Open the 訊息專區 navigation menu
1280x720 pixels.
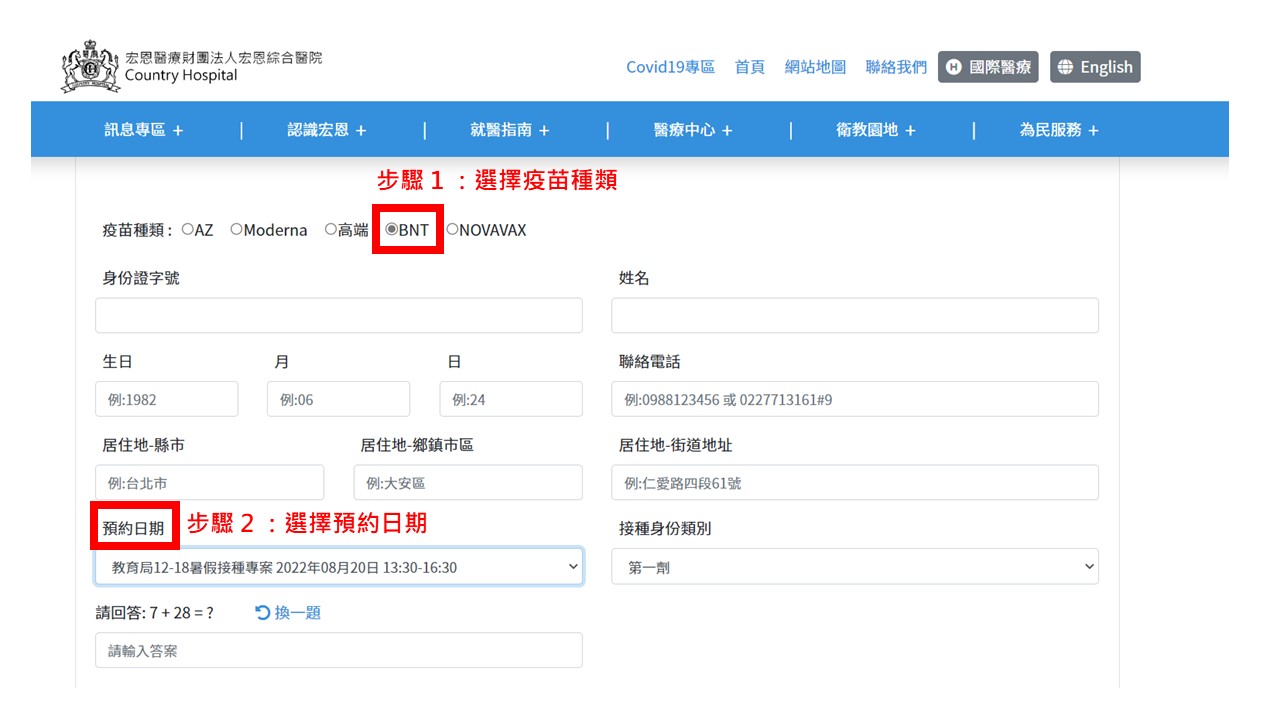tap(144, 130)
